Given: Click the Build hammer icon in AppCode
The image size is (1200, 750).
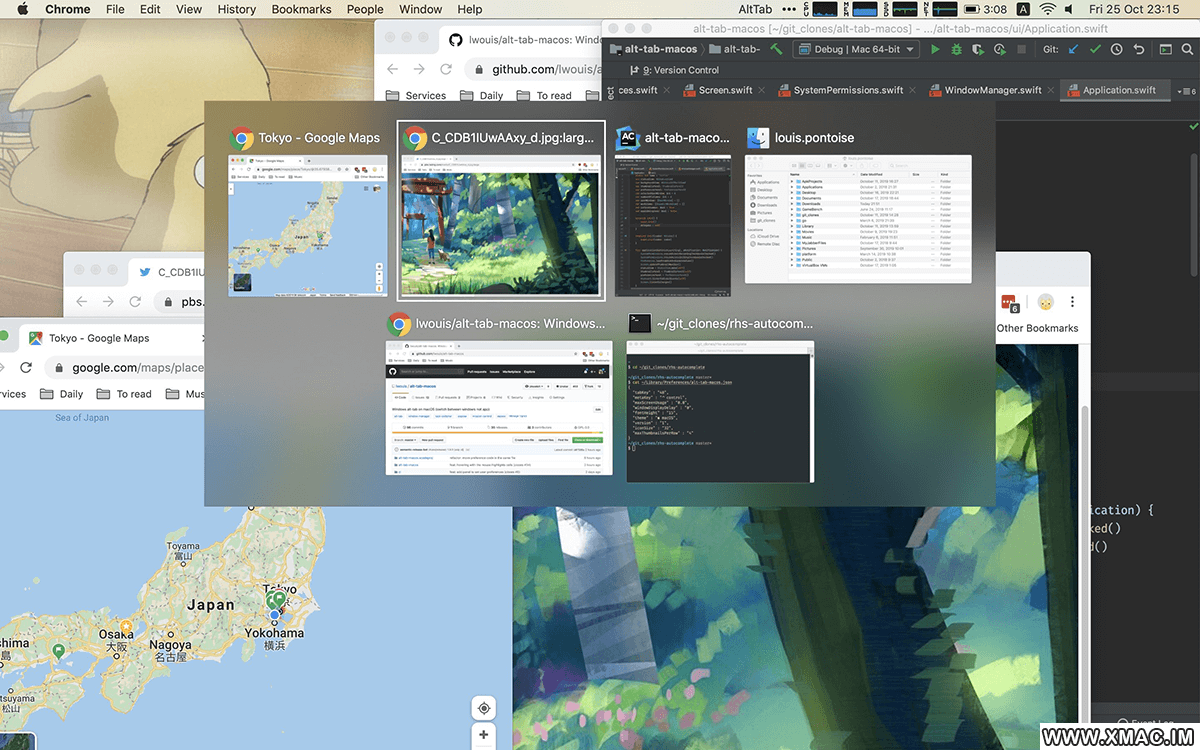Looking at the screenshot, I should 776,49.
